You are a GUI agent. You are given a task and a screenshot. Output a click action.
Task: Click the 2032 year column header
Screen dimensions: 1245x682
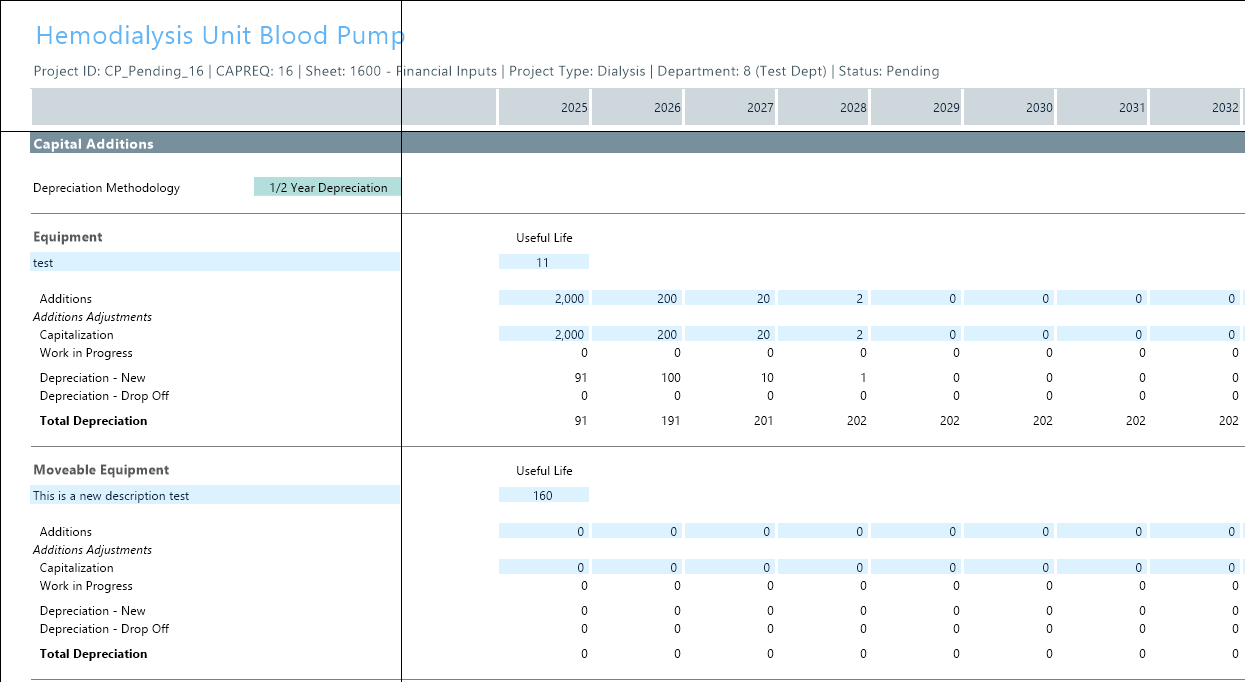point(1195,107)
